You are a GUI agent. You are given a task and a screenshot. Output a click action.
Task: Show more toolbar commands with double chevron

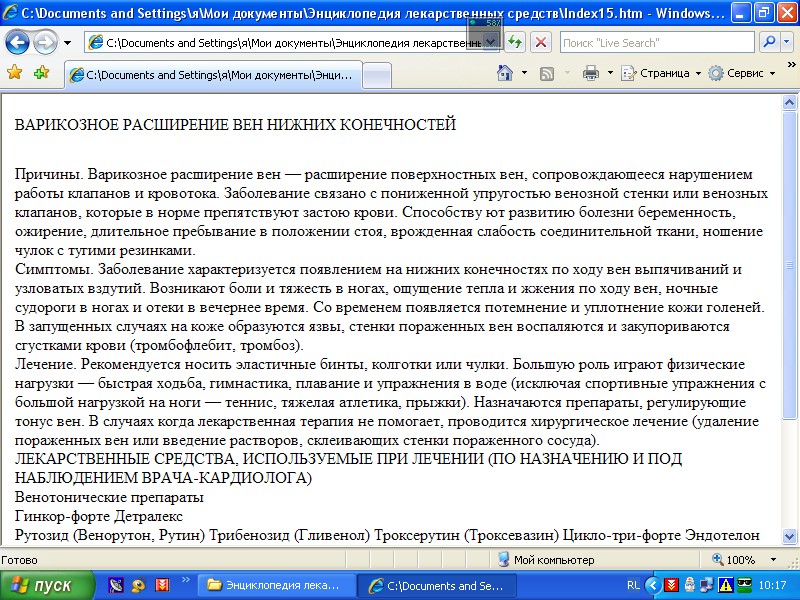tap(792, 65)
